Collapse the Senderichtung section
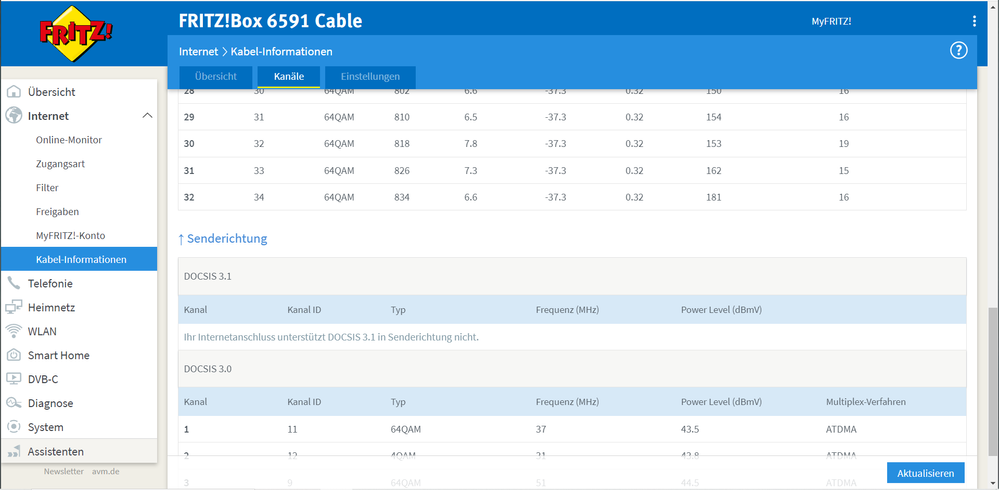Viewport: 999px width, 490px height. coord(222,239)
